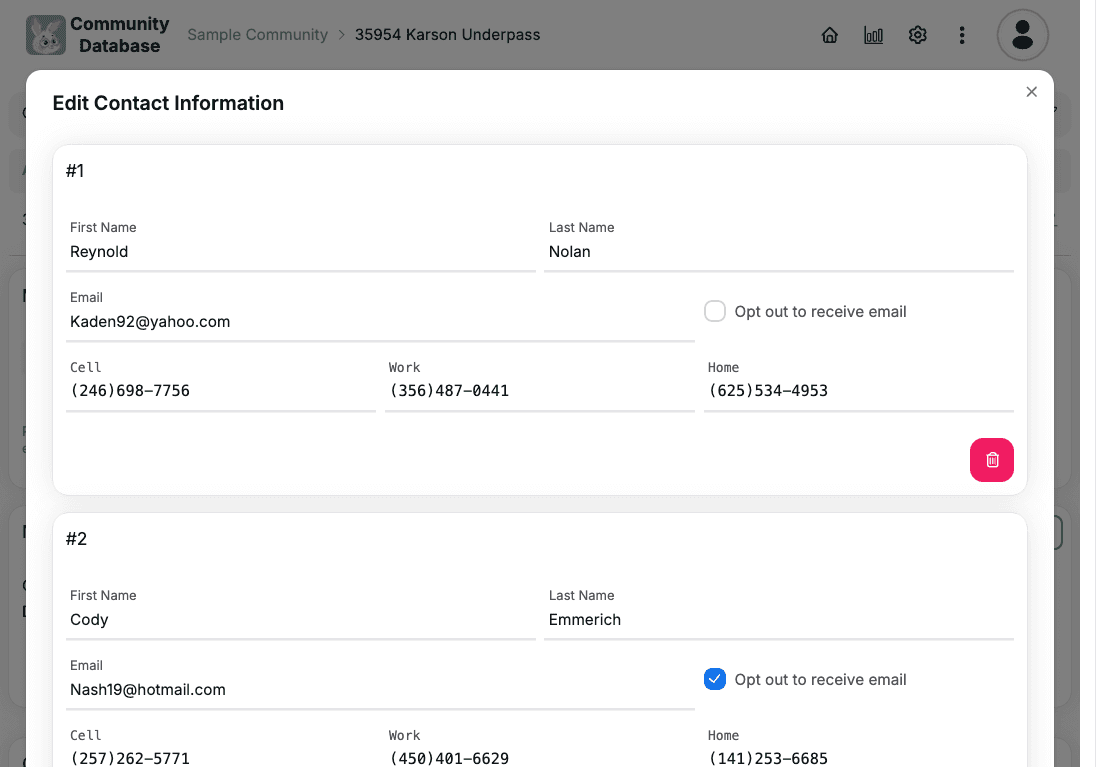Image resolution: width=1096 pixels, height=767 pixels.
Task: Click the Community Database rabbit logo
Action: point(45,35)
